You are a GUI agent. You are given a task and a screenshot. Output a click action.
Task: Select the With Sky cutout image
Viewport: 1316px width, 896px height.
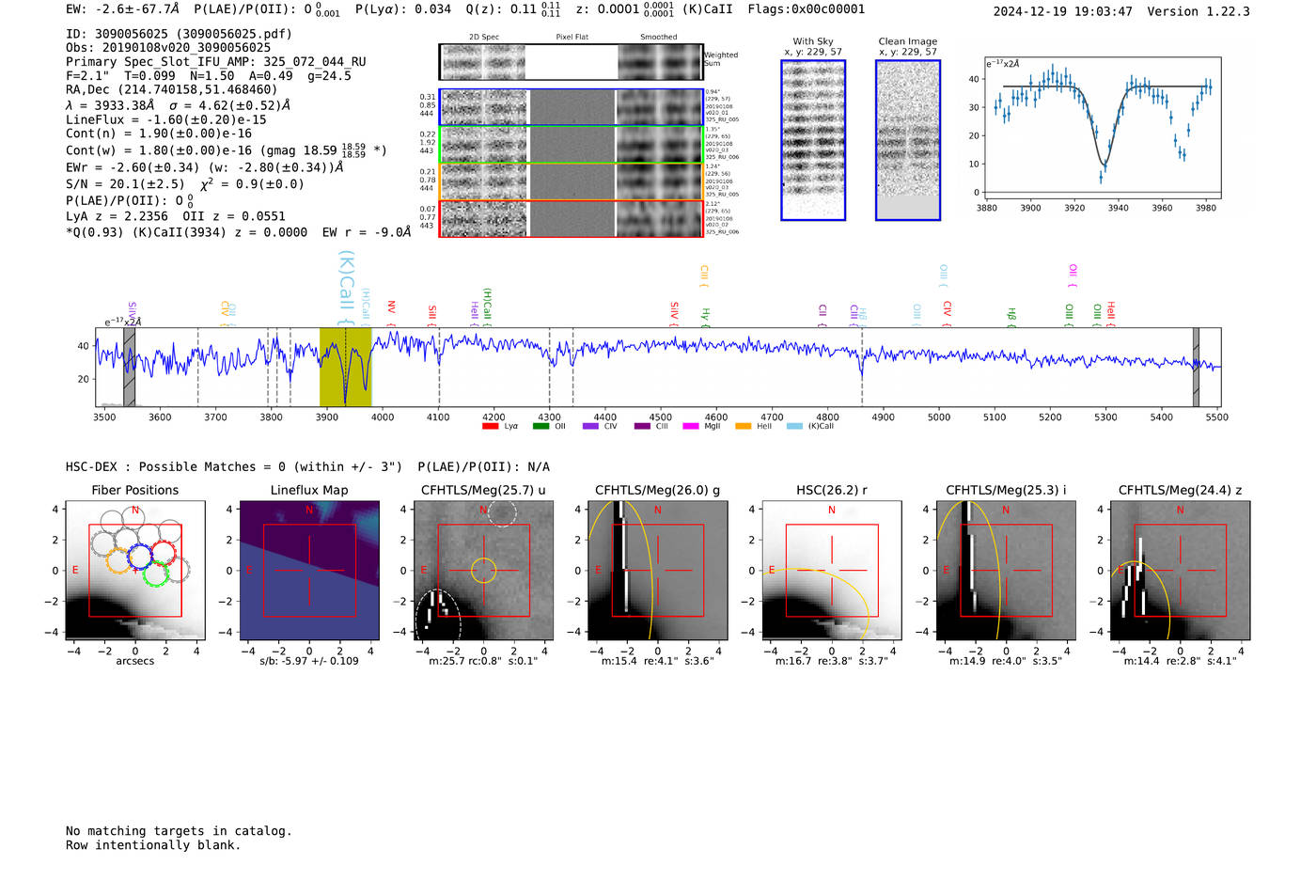(813, 140)
